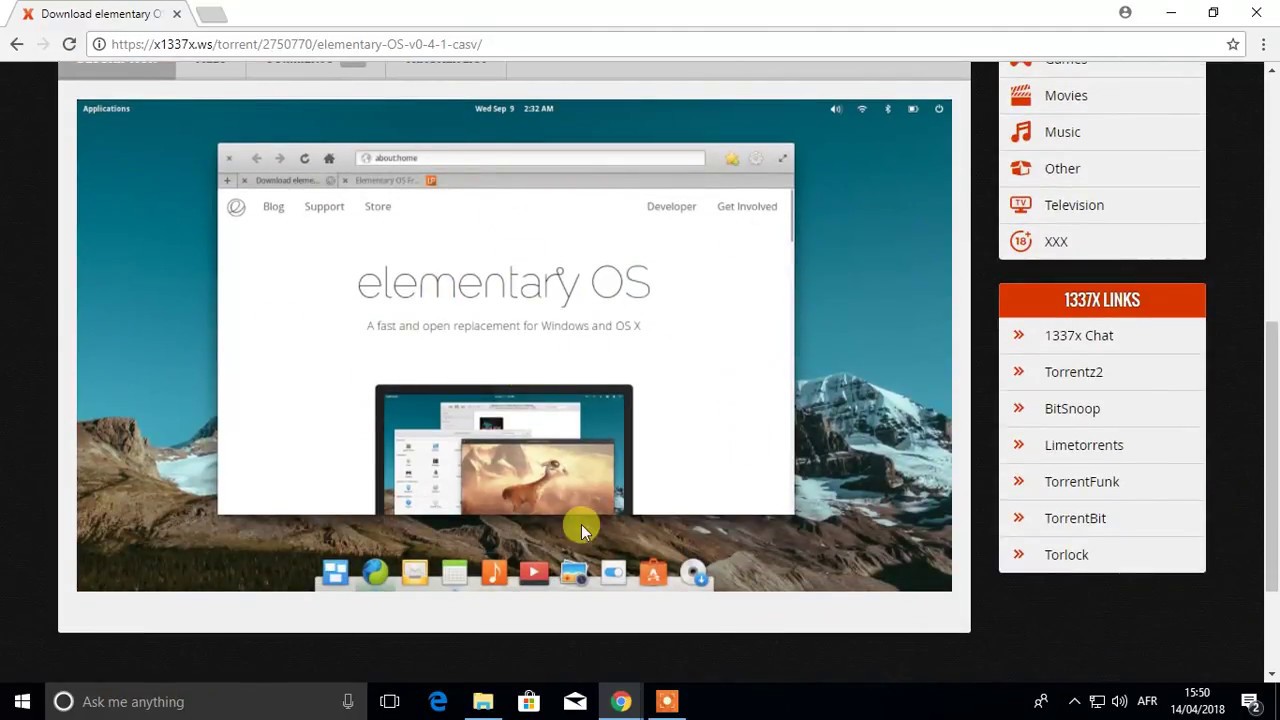Open the Windows Start menu
Image resolution: width=1280 pixels, height=720 pixels.
(22, 701)
